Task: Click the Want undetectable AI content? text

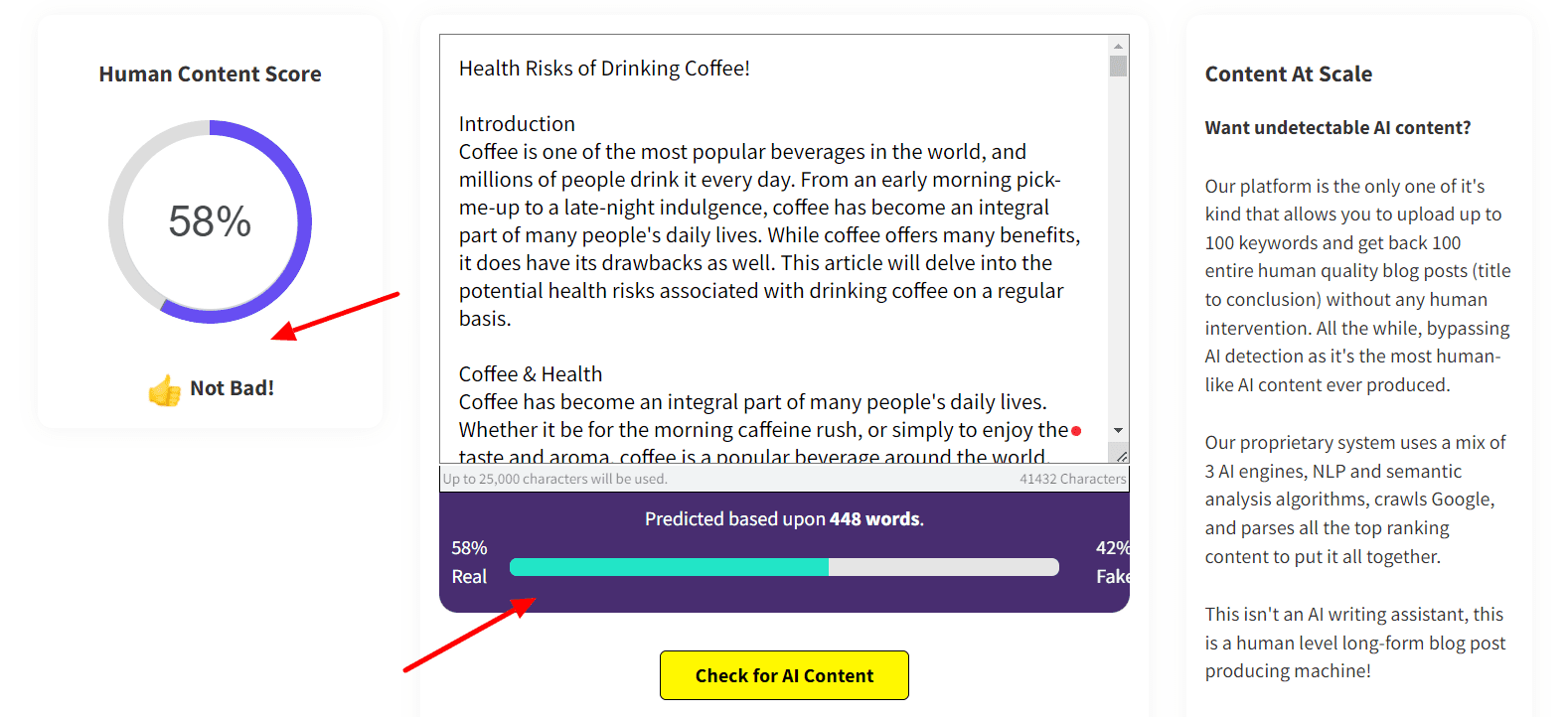Action: point(1337,128)
